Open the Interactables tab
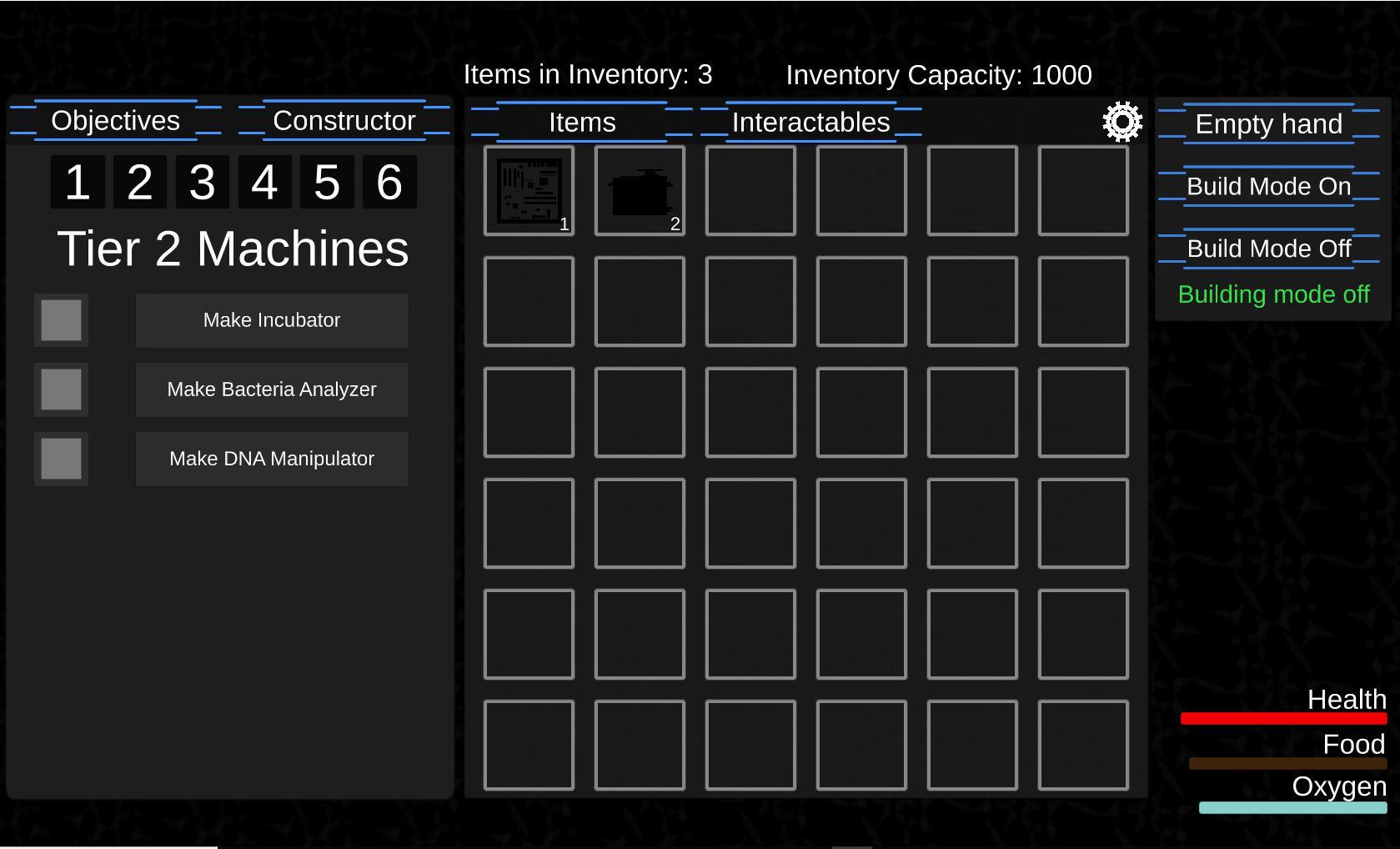This screenshot has height=849, width=1400. pyautogui.click(x=811, y=123)
